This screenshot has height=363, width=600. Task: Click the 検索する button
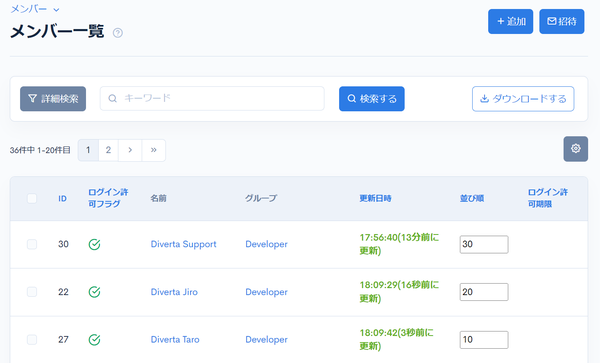(372, 99)
